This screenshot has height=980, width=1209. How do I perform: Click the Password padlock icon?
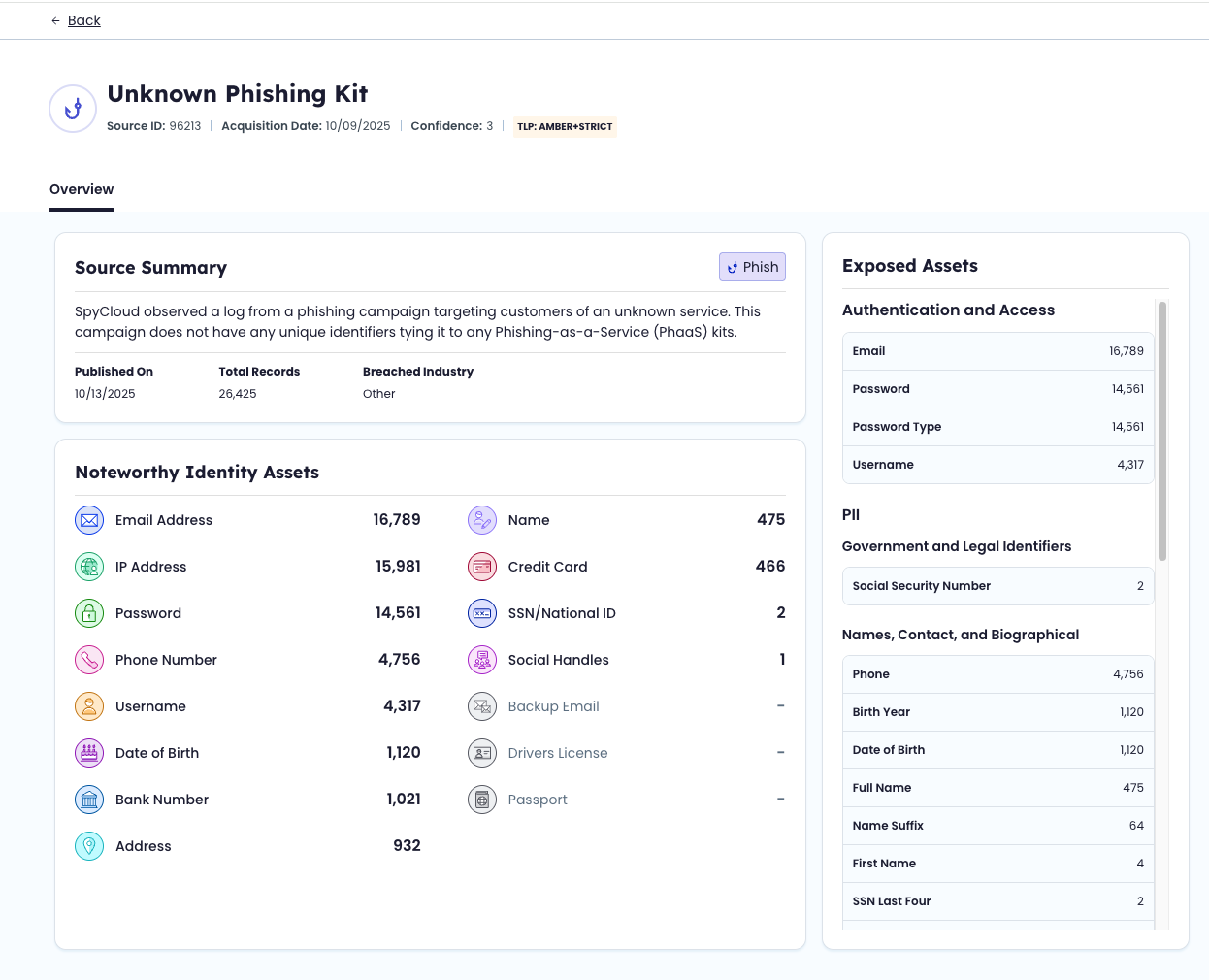pyautogui.click(x=89, y=613)
